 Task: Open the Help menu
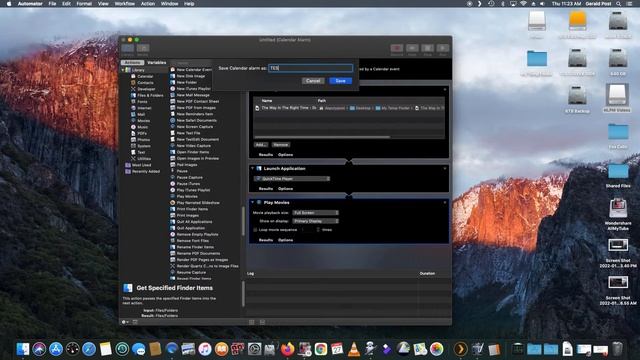click(189, 4)
